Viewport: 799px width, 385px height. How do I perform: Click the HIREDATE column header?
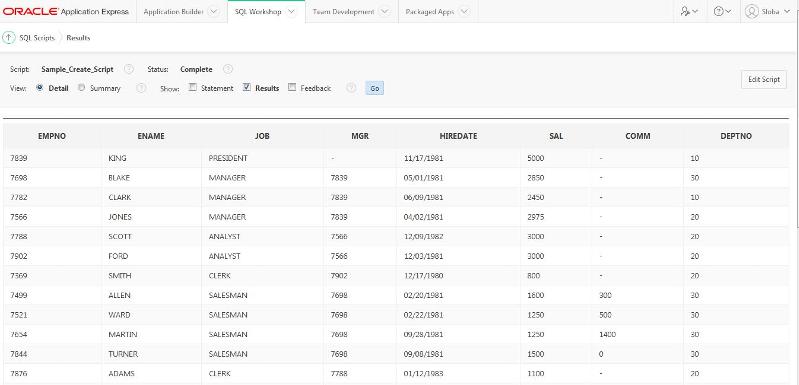[x=458, y=136]
